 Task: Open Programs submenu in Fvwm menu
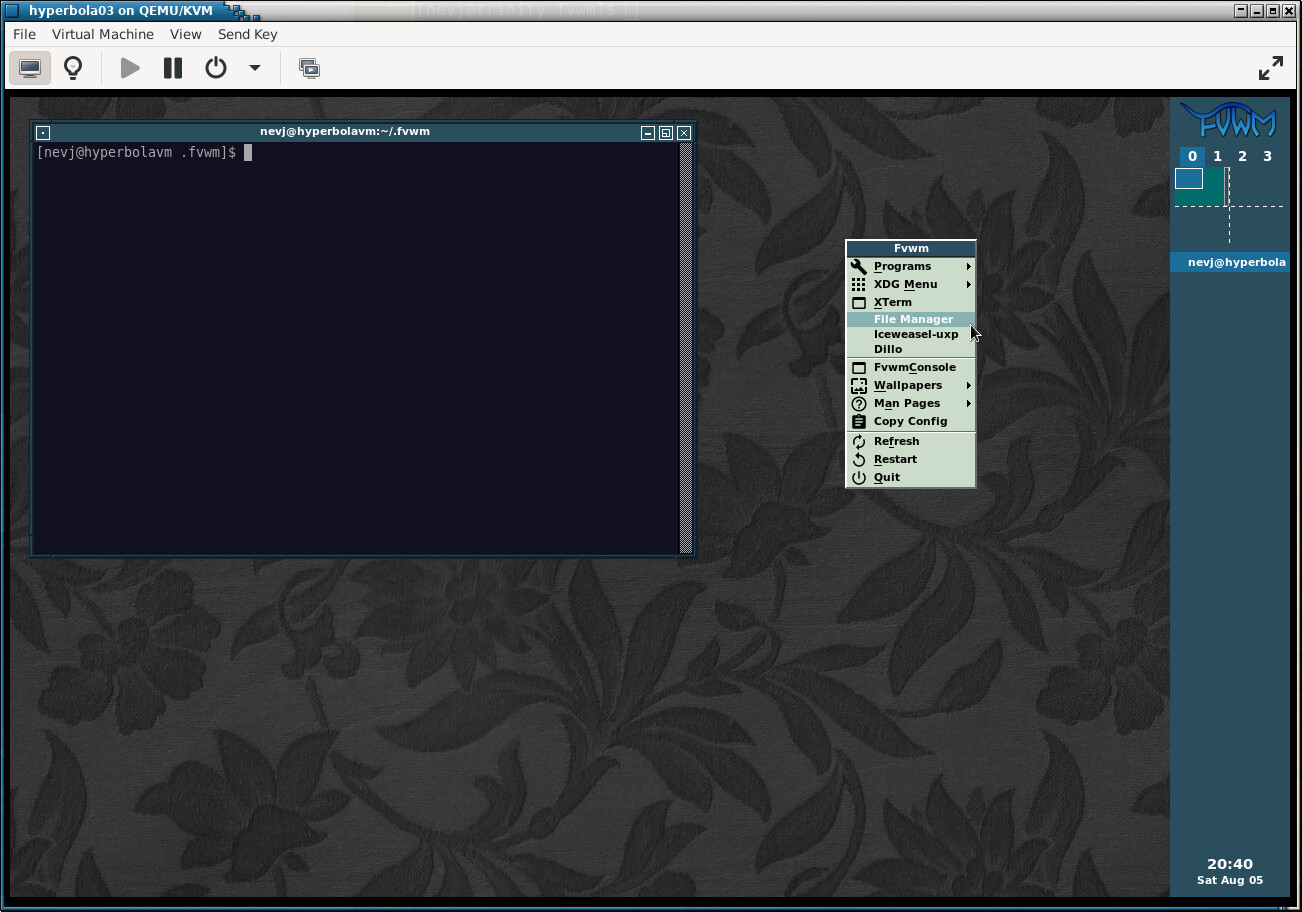[911, 266]
